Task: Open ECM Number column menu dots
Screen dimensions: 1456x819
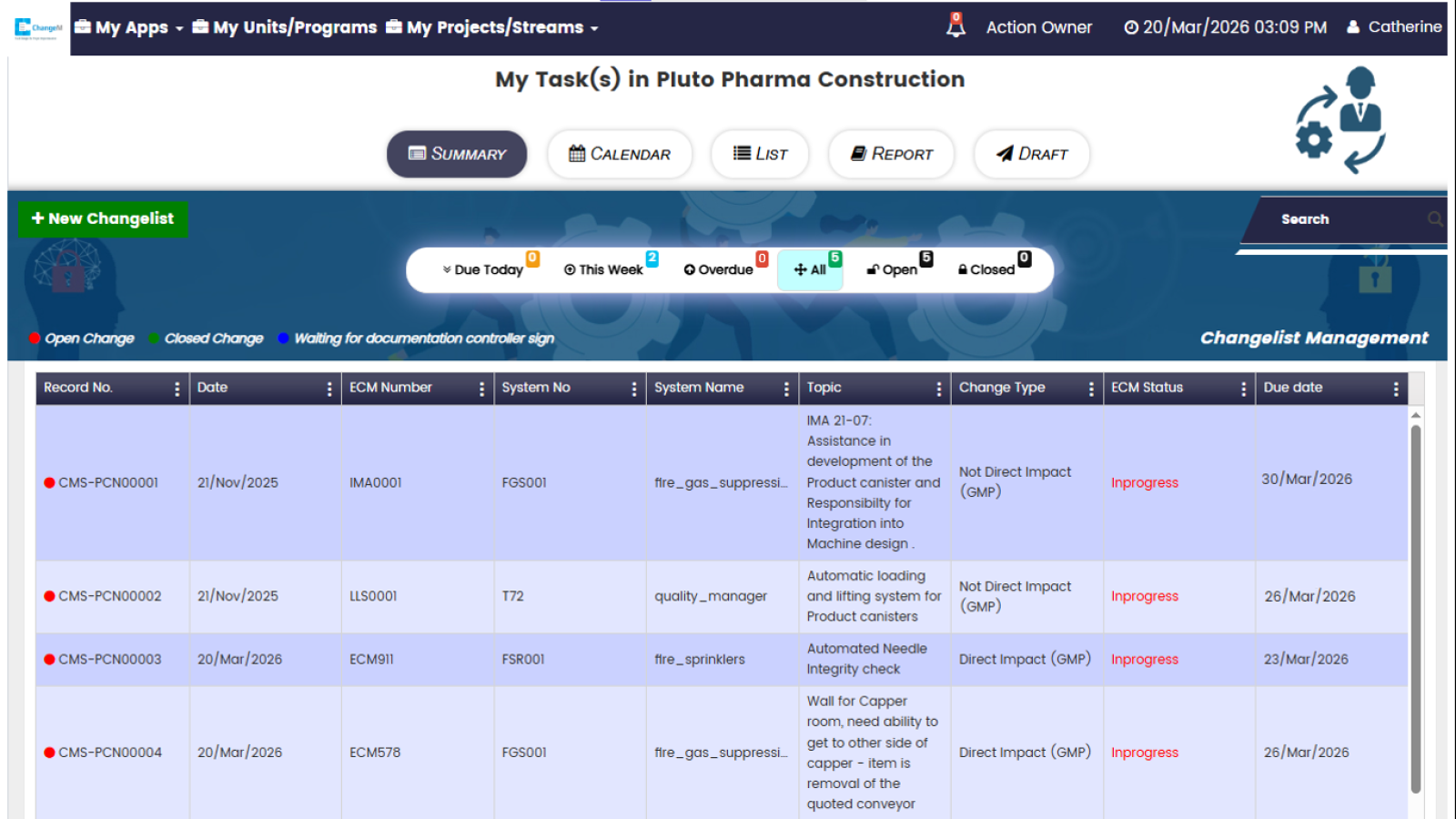Action: pos(481,389)
